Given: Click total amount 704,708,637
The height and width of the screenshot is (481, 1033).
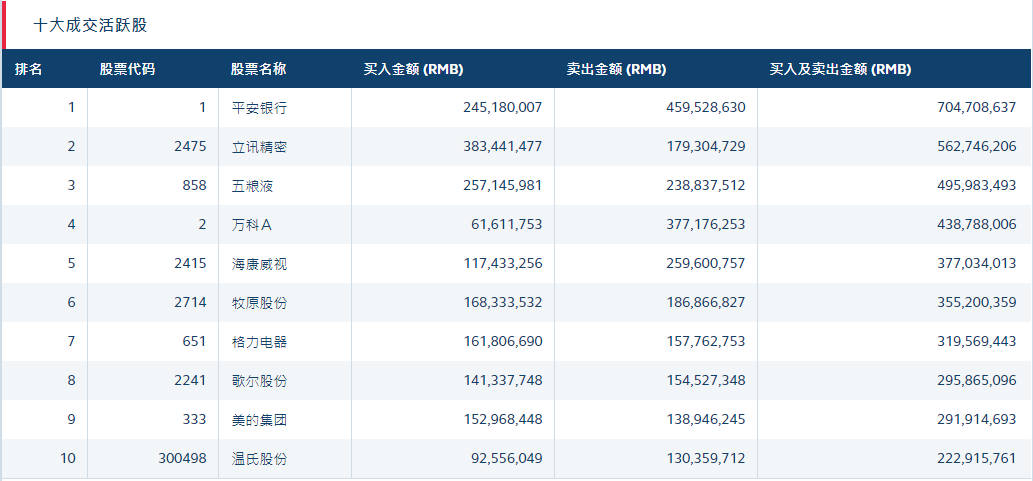Looking at the screenshot, I should [x=976, y=107].
